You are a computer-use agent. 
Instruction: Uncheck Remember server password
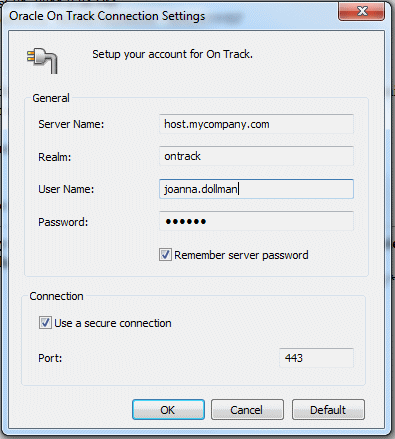(165, 255)
